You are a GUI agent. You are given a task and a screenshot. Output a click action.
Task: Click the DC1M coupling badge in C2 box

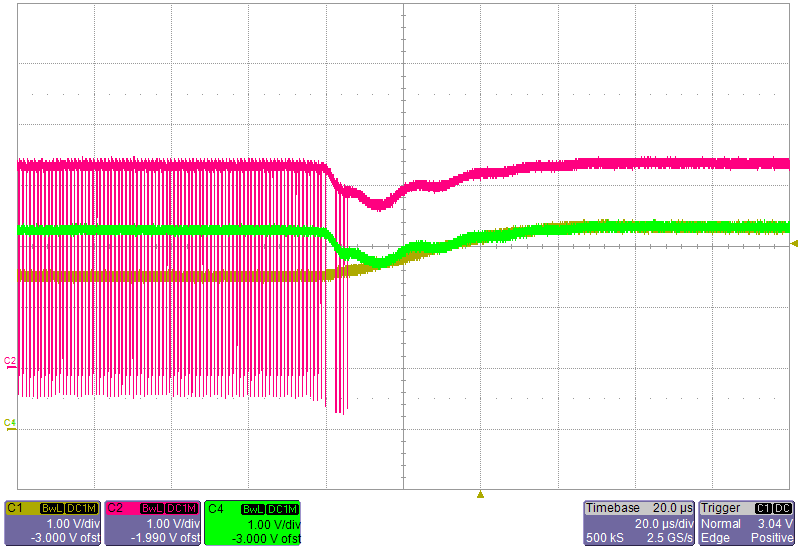(182, 508)
